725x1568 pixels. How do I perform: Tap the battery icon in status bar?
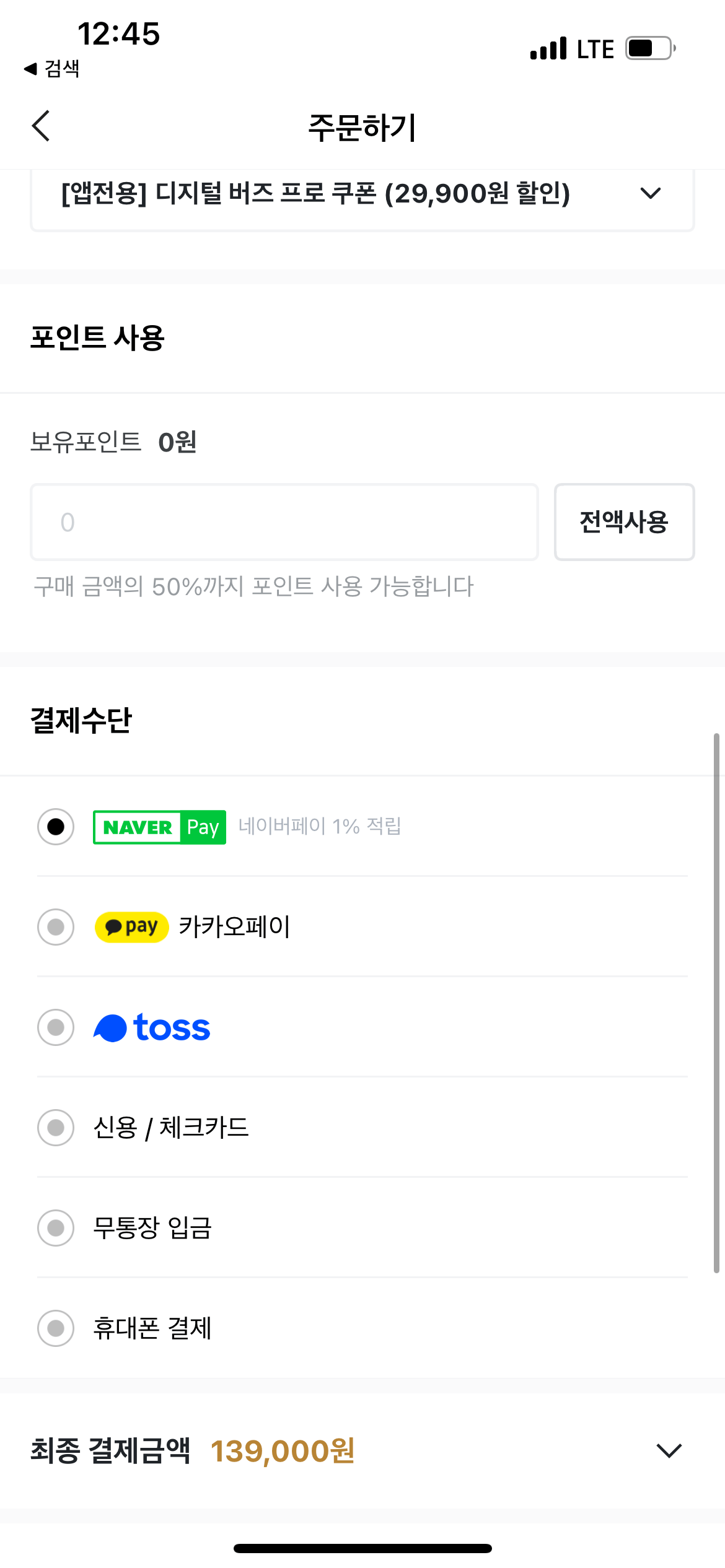650,48
